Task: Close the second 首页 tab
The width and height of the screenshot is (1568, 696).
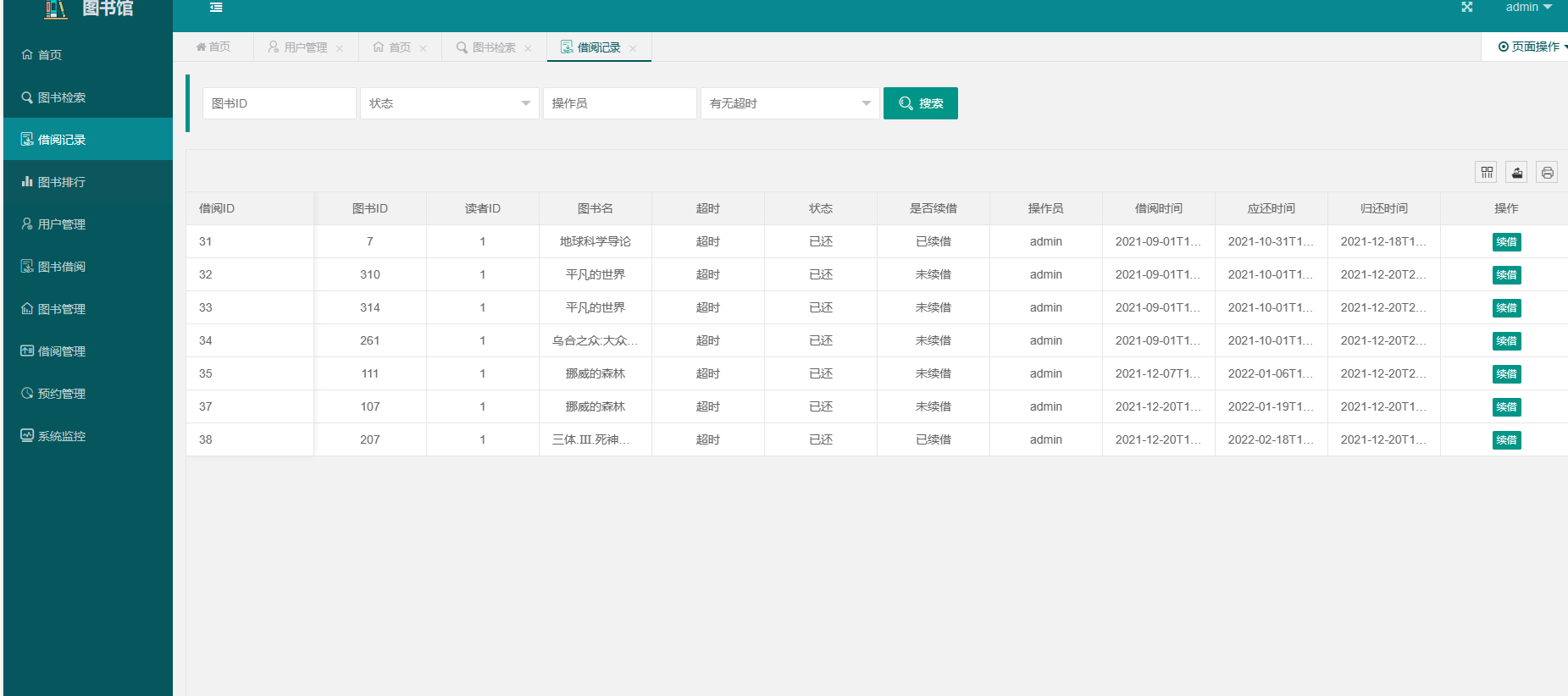Action: (x=423, y=48)
